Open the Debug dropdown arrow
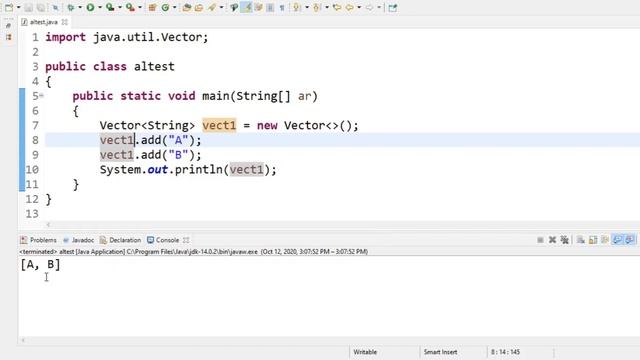The width and height of the screenshot is (640, 360). pyautogui.click(x=80, y=7)
